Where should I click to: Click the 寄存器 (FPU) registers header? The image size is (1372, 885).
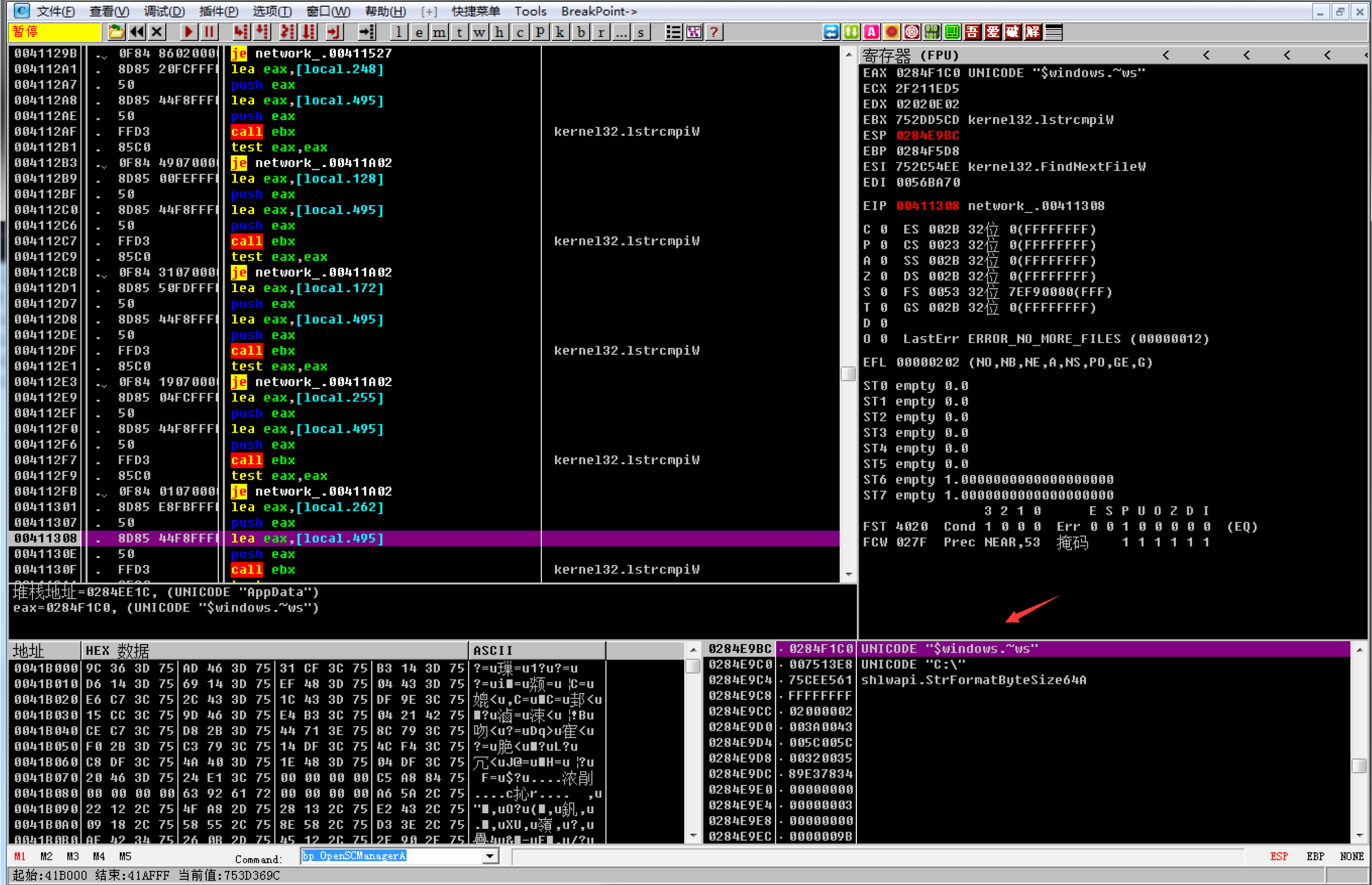pos(911,55)
